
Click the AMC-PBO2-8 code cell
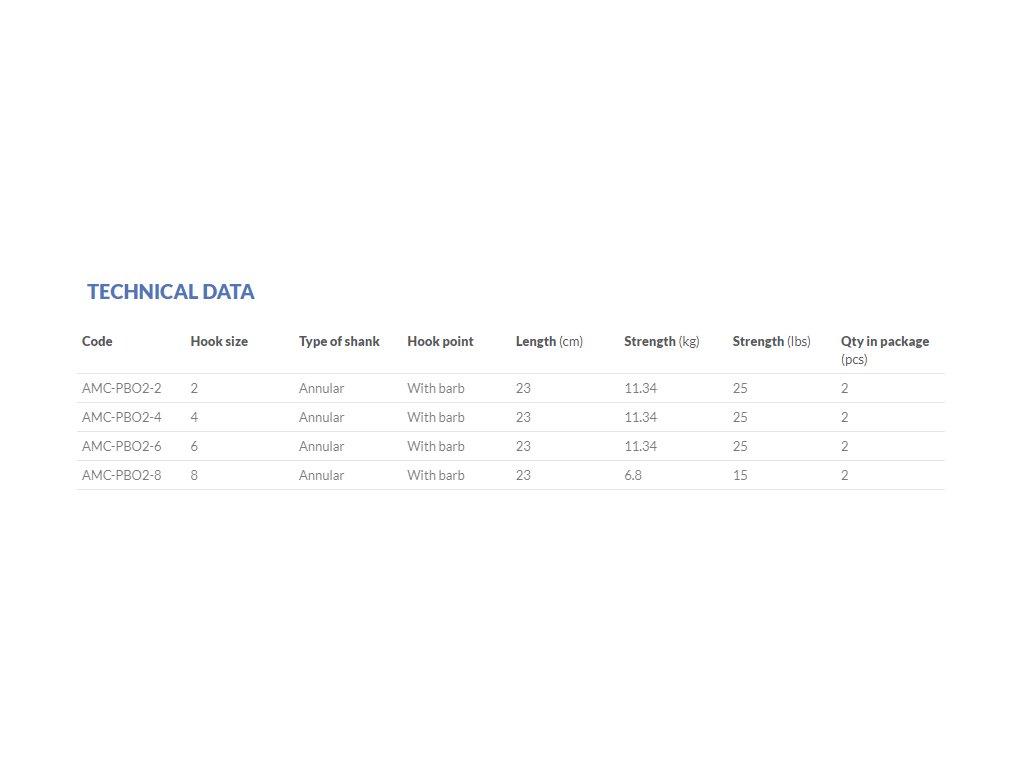click(x=122, y=475)
